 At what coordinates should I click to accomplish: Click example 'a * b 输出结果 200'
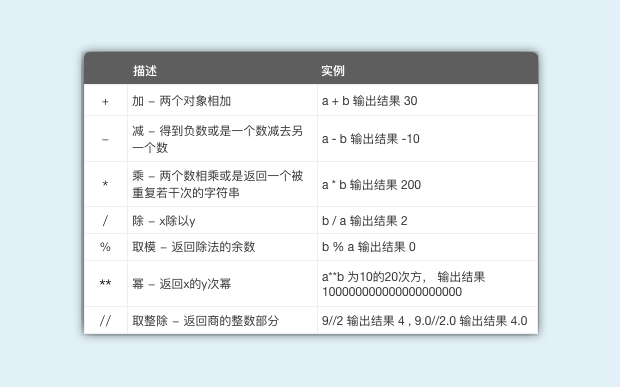371,185
